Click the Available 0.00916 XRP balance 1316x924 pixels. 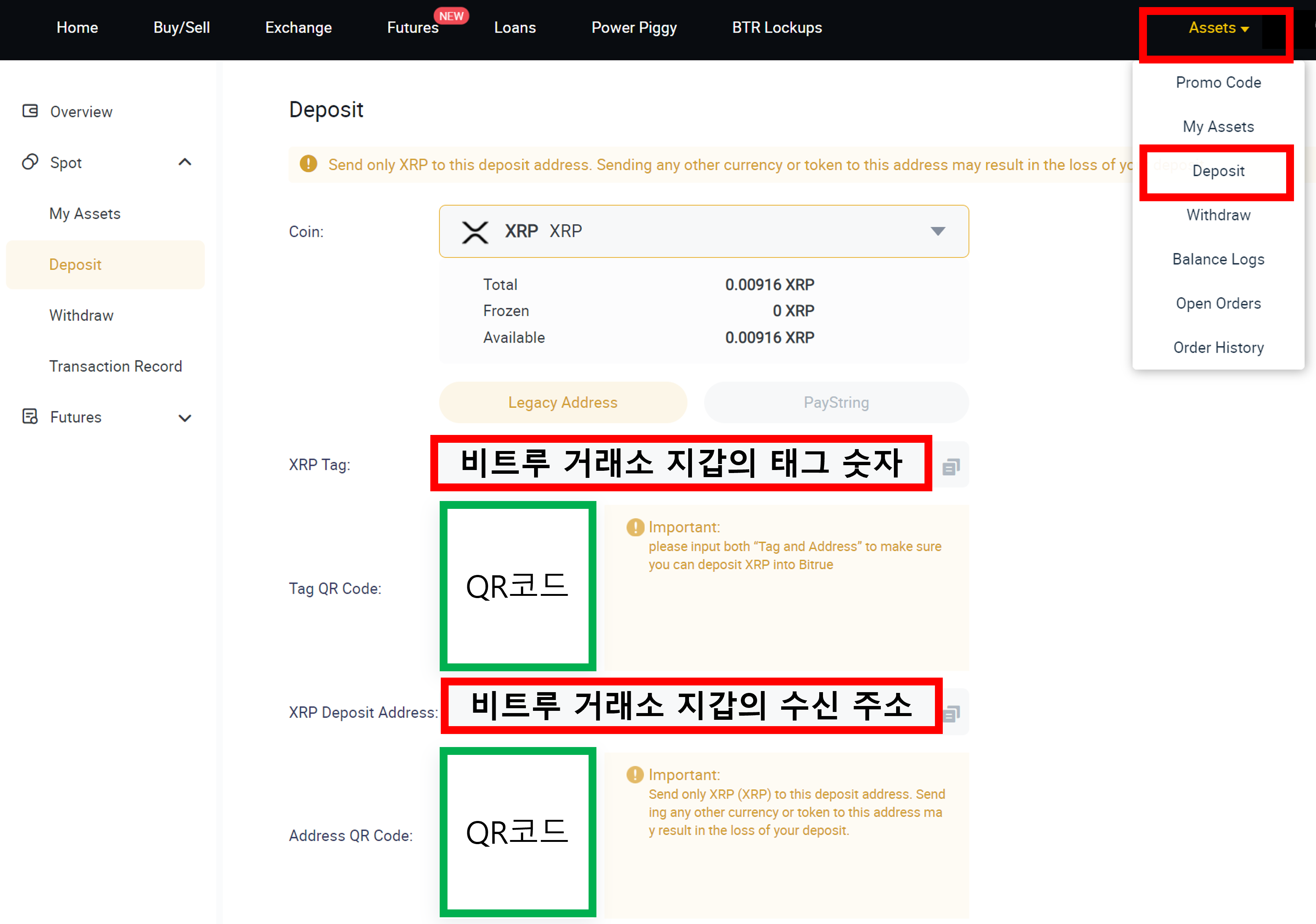(x=769, y=337)
